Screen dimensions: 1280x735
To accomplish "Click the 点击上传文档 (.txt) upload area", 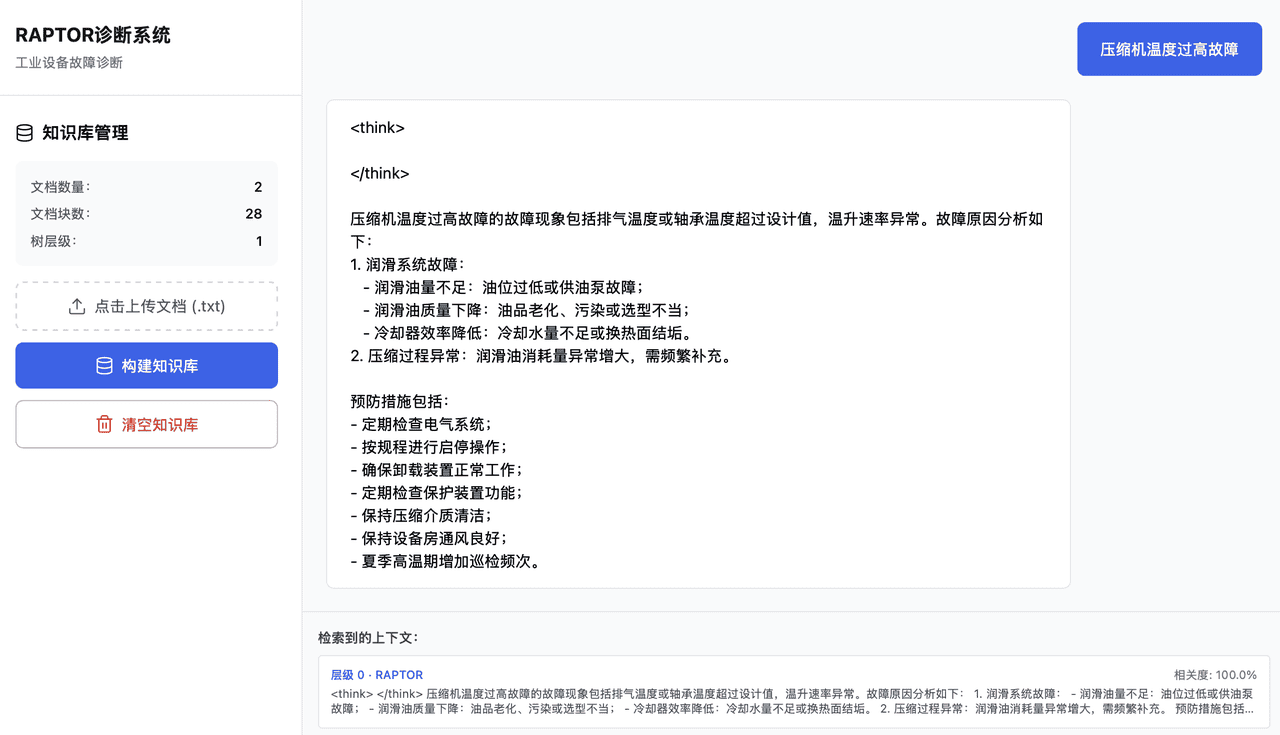I will click(146, 306).
